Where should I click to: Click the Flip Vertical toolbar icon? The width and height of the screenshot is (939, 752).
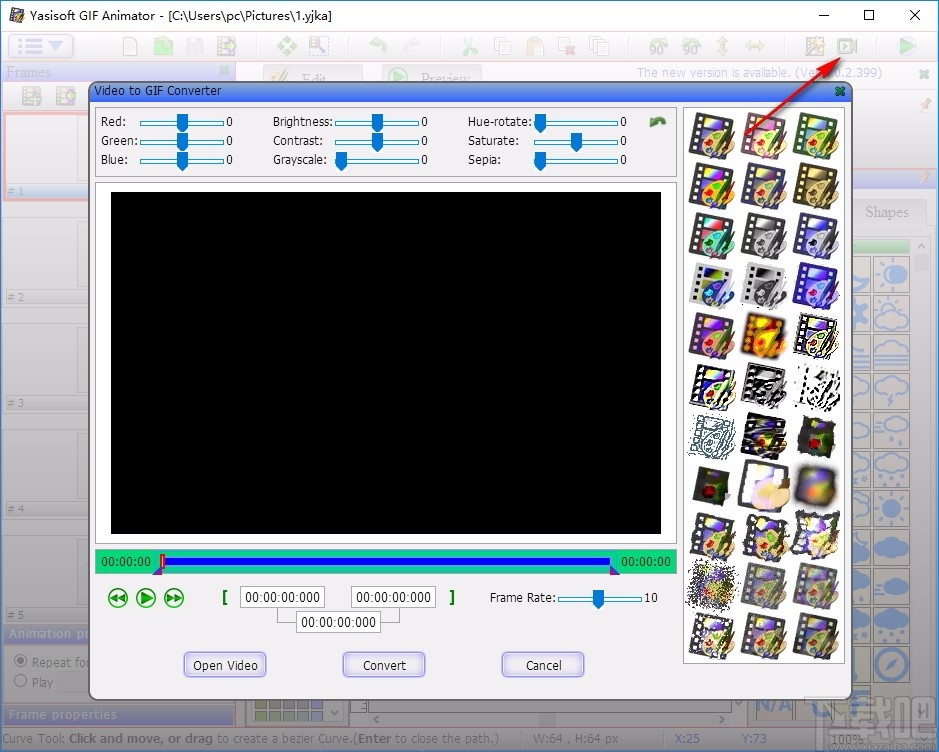coord(722,46)
